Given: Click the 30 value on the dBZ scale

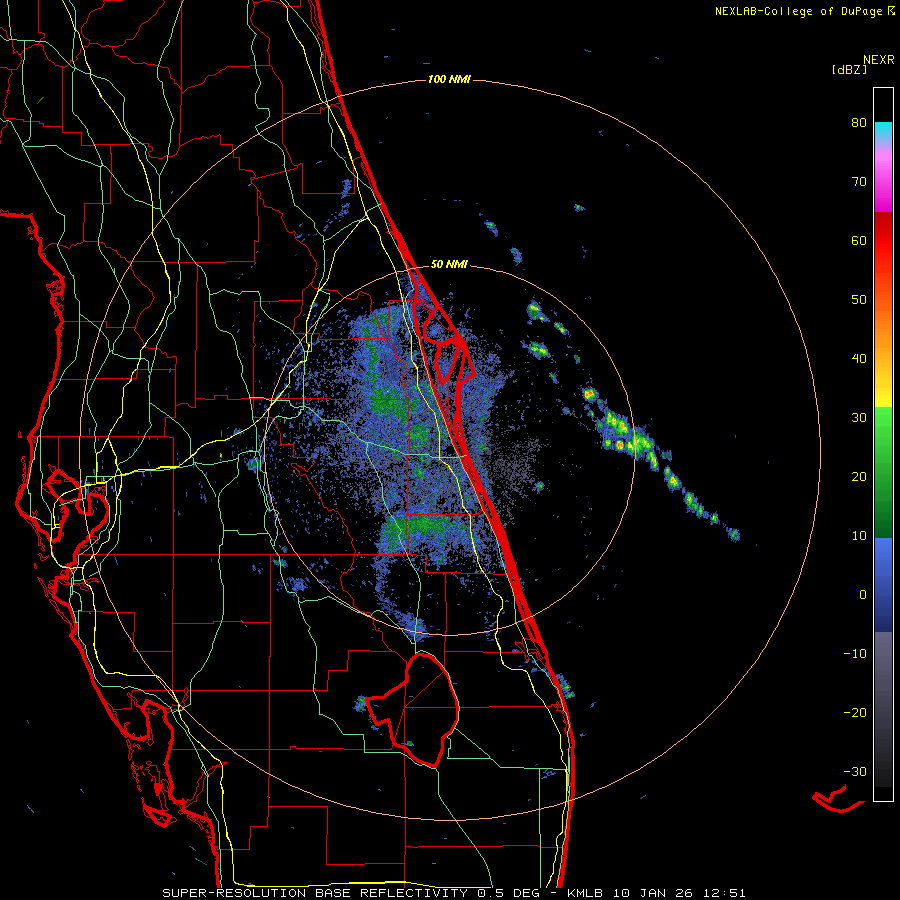Looking at the screenshot, I should [859, 418].
